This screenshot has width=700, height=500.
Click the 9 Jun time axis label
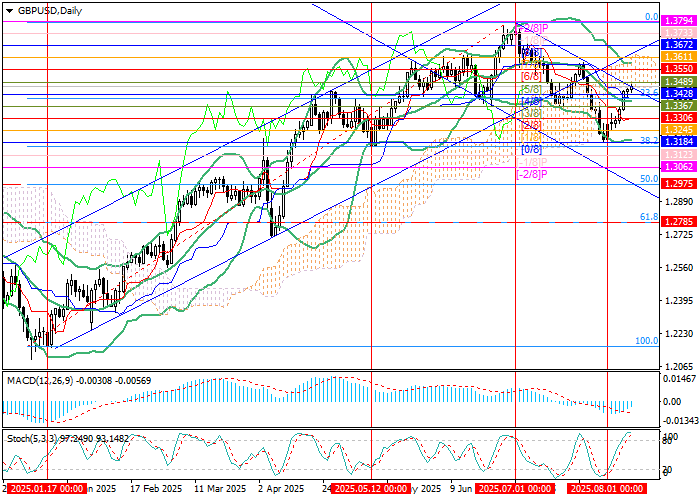pyautogui.click(x=461, y=488)
